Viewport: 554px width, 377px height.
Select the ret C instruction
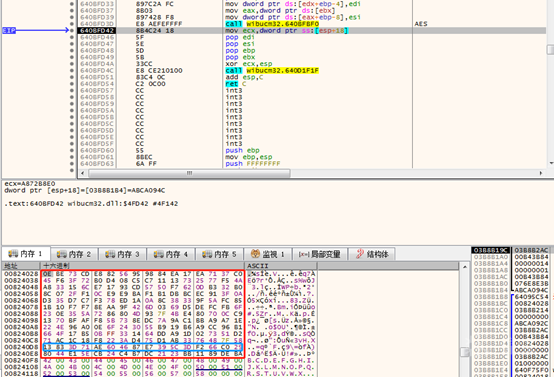tap(236, 84)
